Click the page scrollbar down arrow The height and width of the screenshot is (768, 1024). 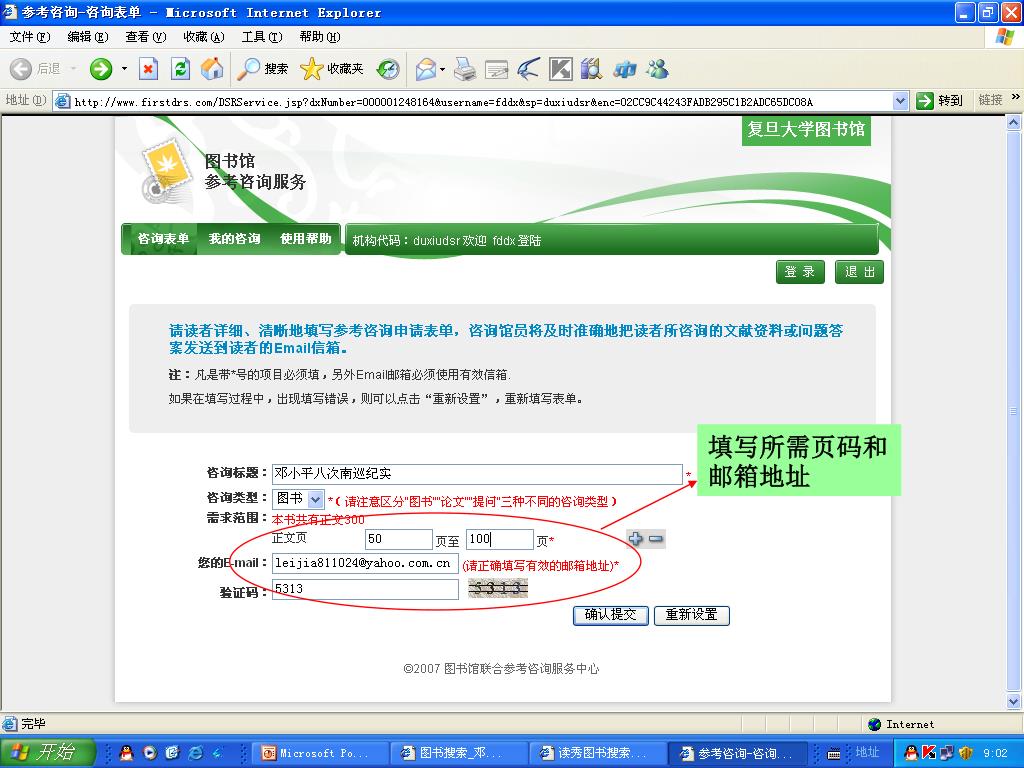[x=1014, y=702]
